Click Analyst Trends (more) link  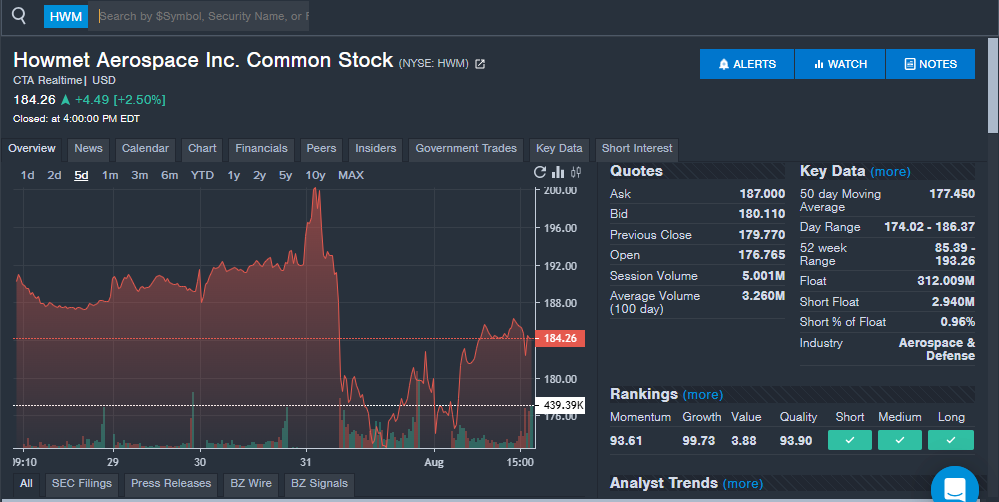tap(742, 484)
